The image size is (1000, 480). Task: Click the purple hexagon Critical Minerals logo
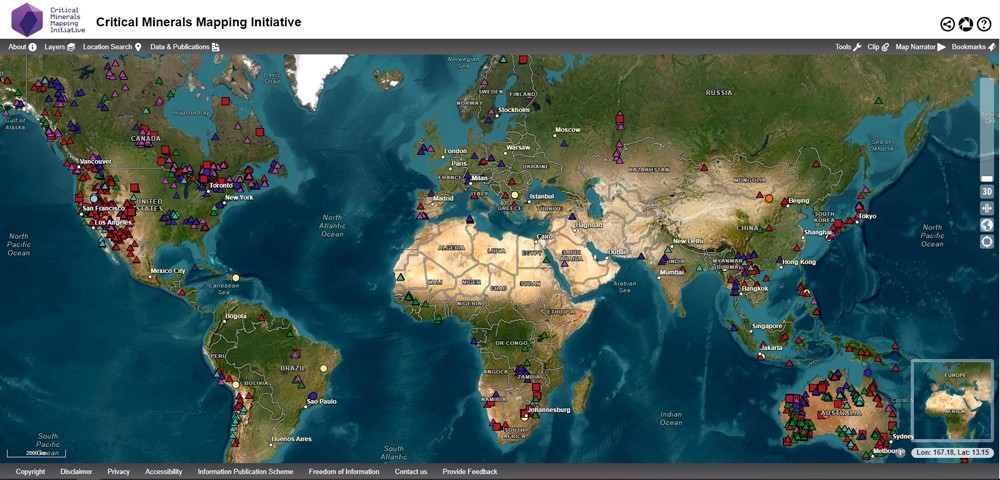coord(27,20)
